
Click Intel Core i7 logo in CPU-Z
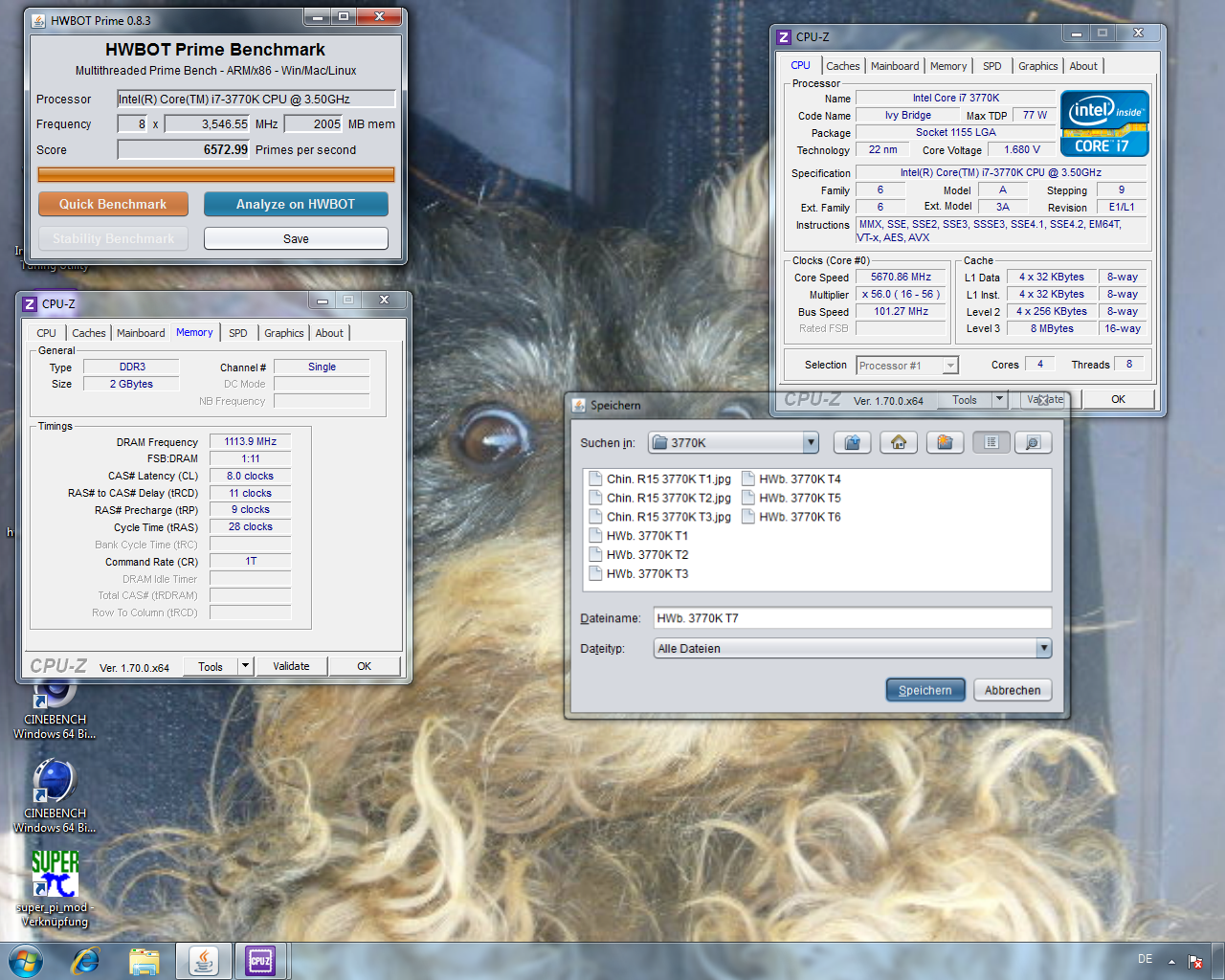(1104, 123)
